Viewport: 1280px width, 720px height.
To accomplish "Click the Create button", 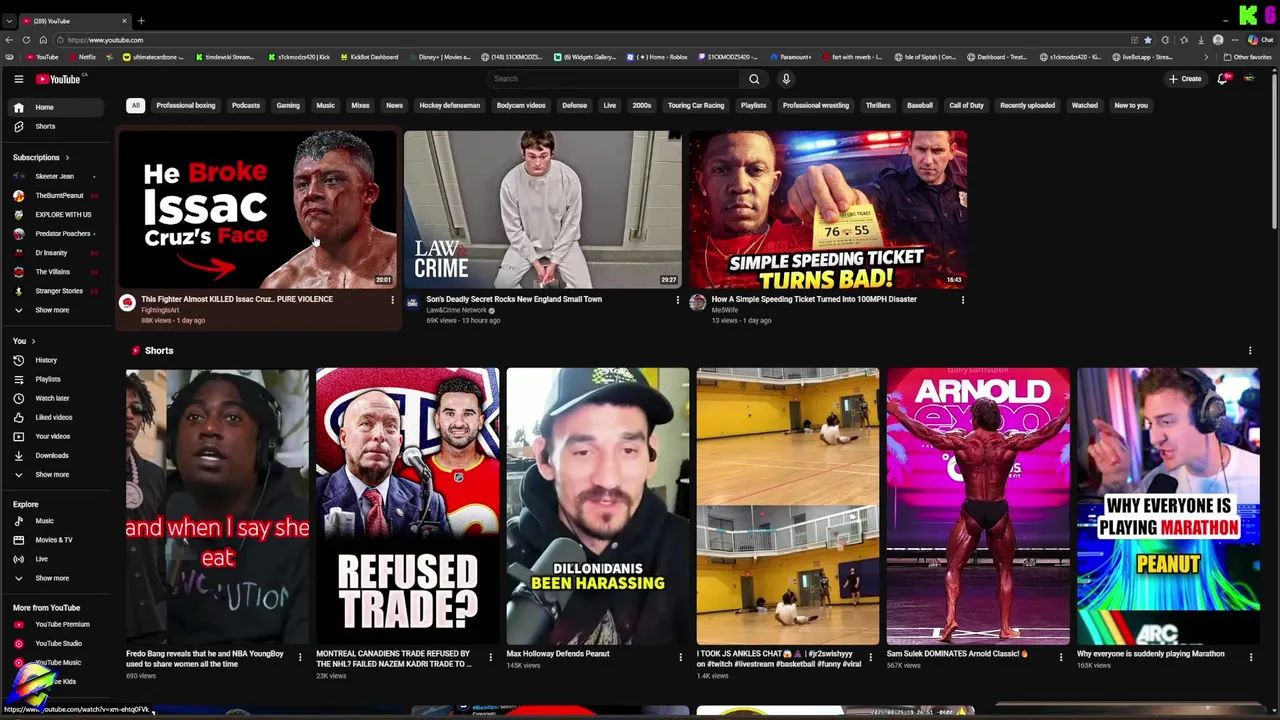I will pos(1185,79).
